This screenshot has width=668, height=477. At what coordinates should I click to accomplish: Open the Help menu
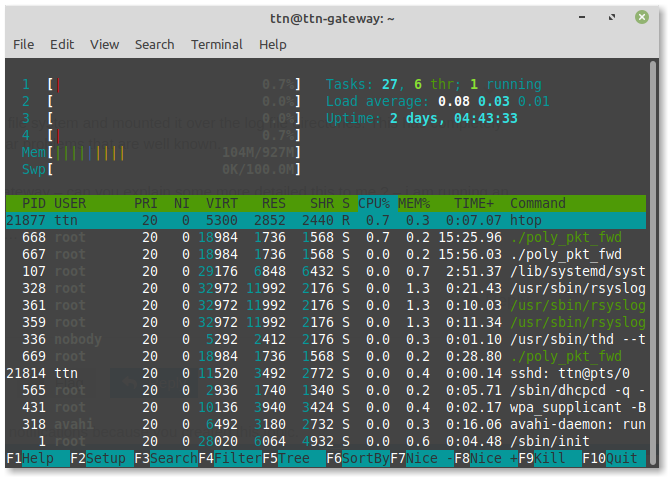[x=273, y=44]
